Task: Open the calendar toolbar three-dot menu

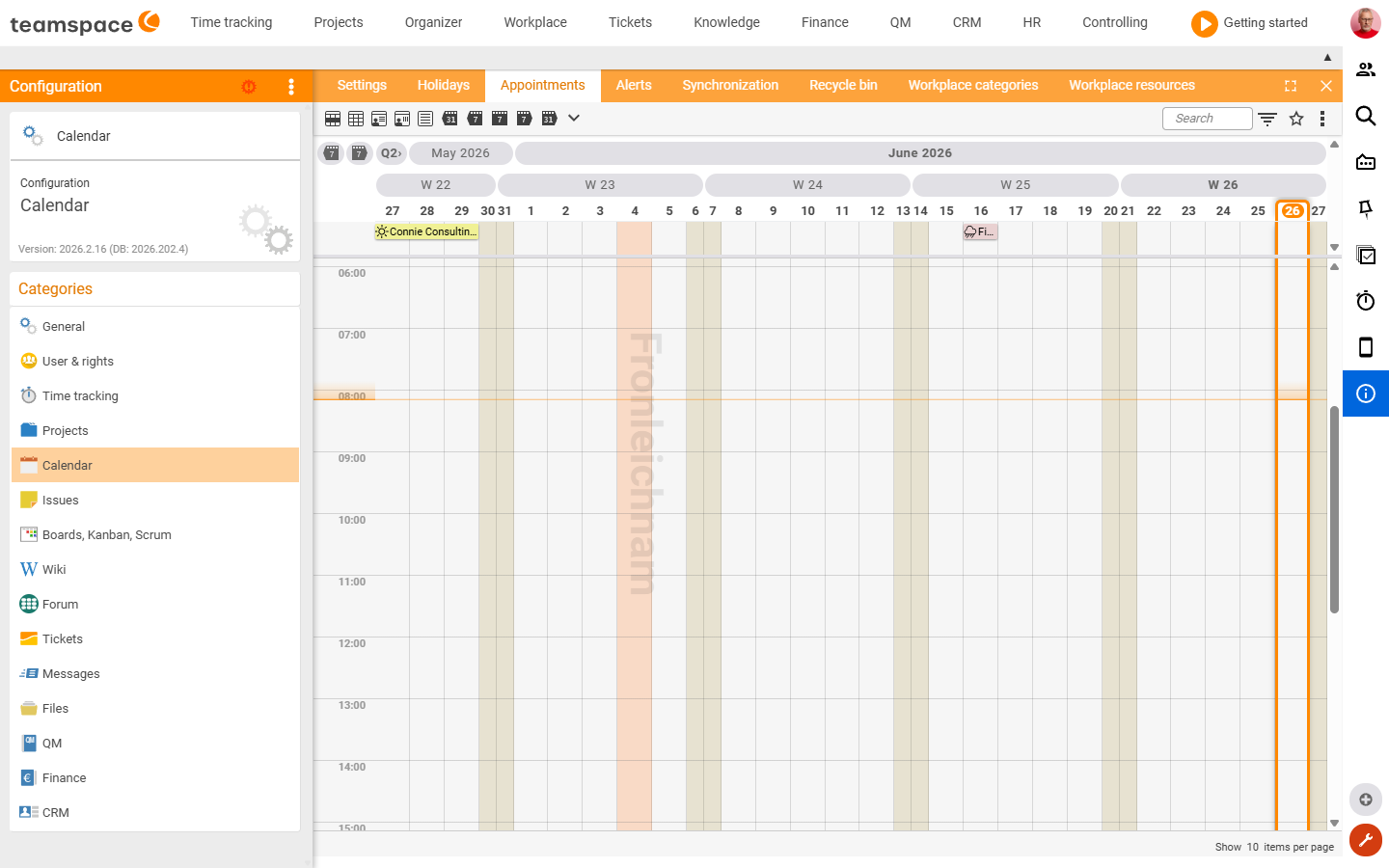Action: 1322,119
